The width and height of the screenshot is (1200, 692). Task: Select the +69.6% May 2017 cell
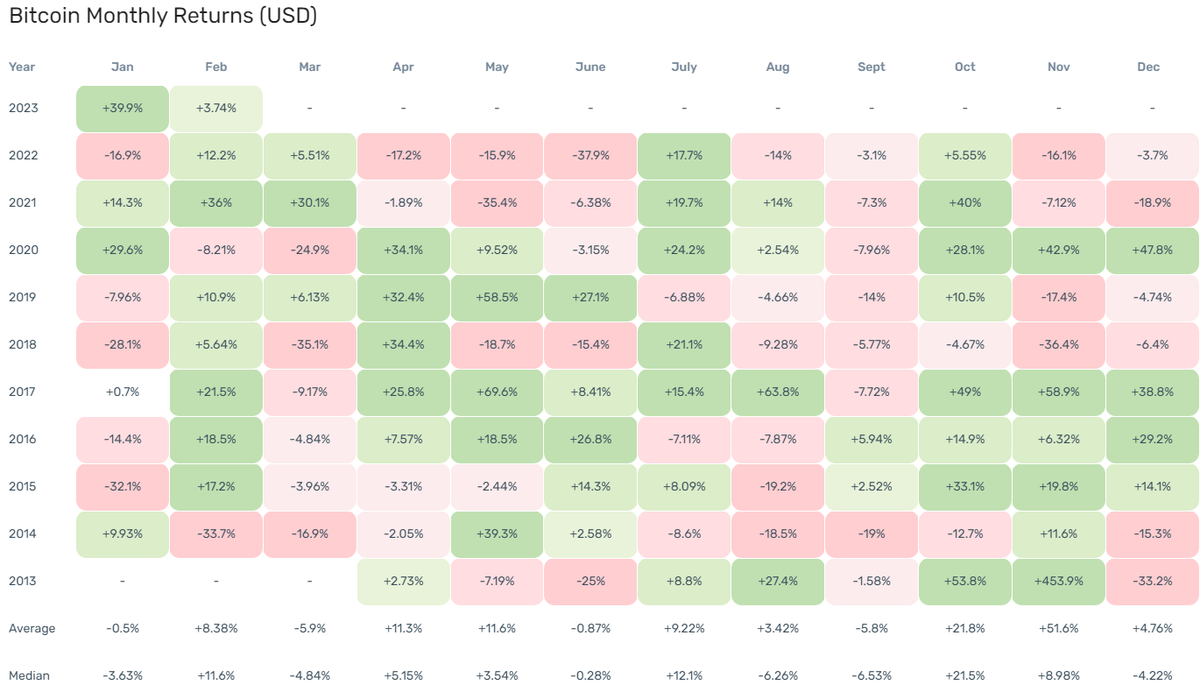pyautogui.click(x=497, y=392)
